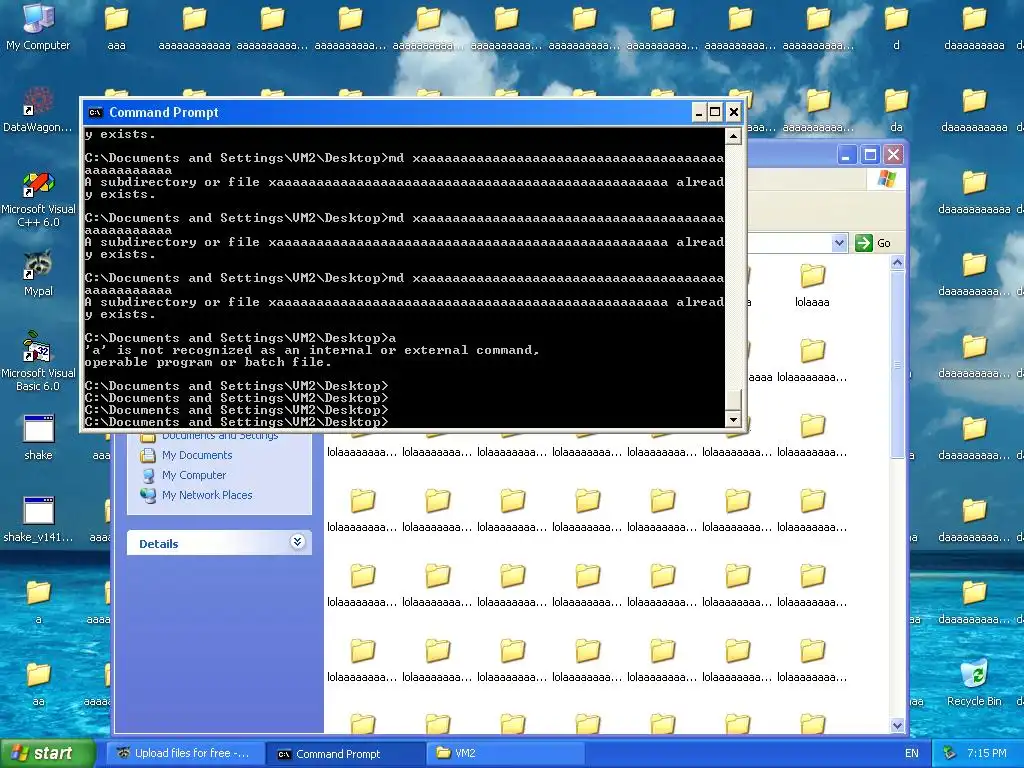Click Command Prompt scrollbar up arrow
Viewport: 1024px width, 768px height.
tap(733, 136)
